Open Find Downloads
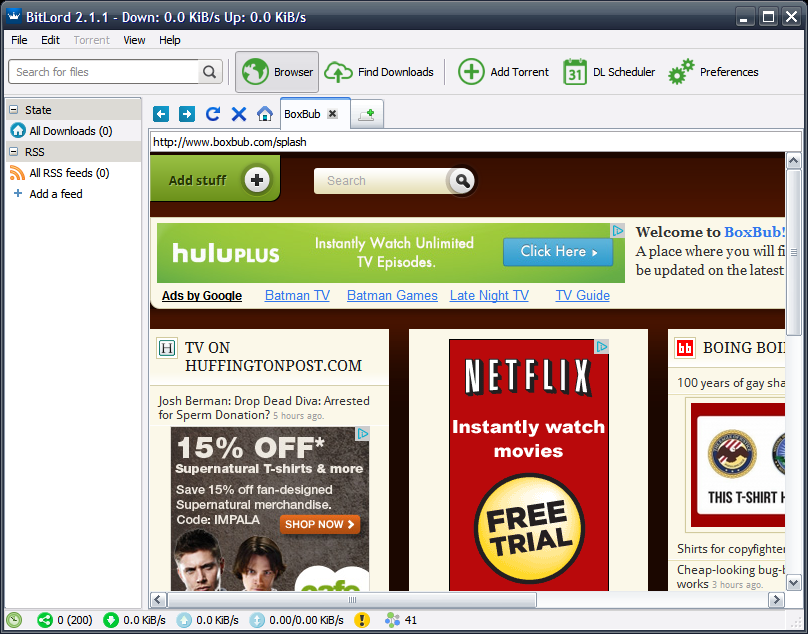Viewport: 808px width, 634px height. (x=379, y=72)
